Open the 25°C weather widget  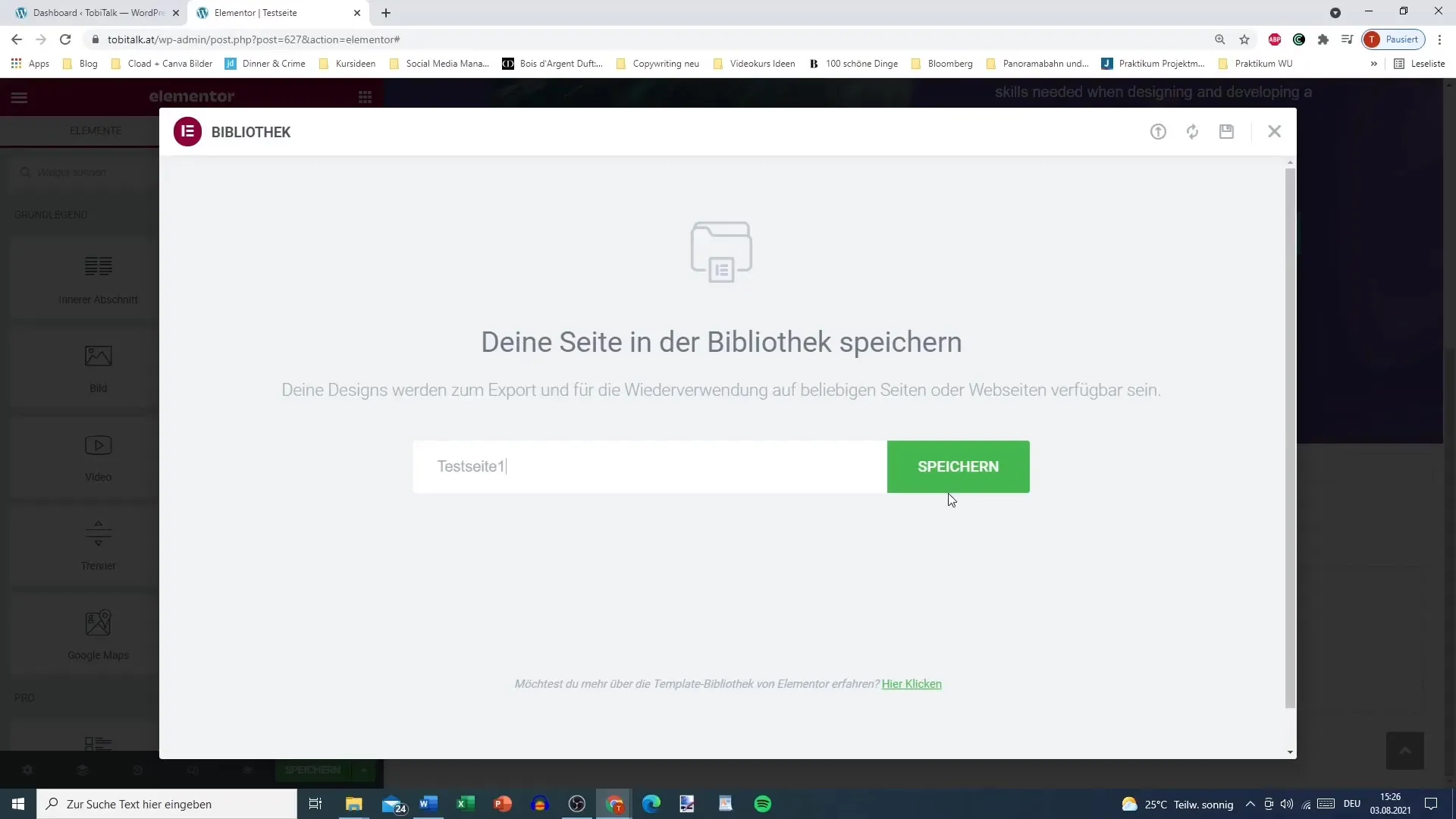(1178, 804)
